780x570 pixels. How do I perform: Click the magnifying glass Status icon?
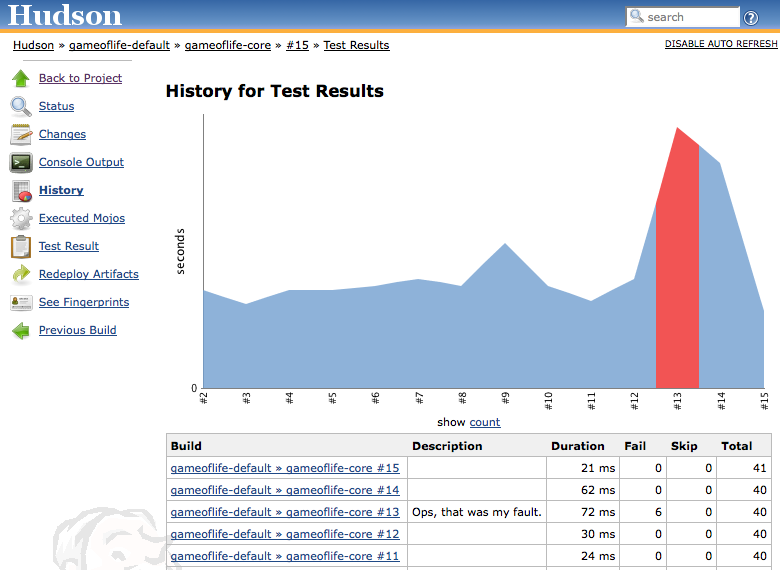[21, 106]
